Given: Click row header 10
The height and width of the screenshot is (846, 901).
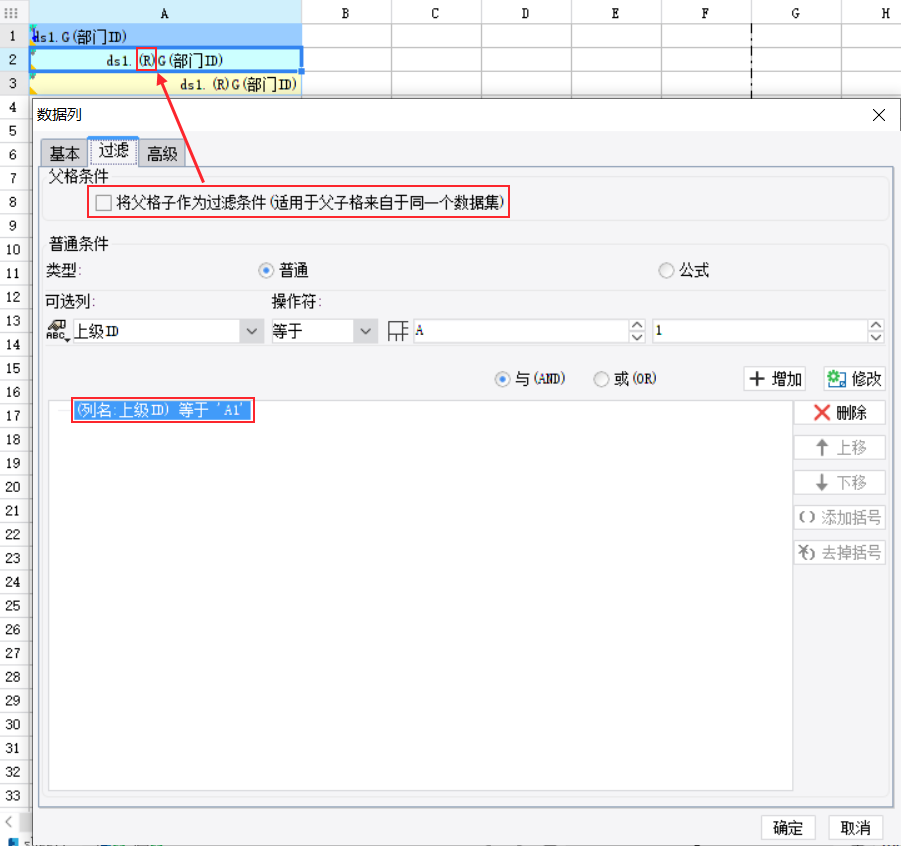Looking at the screenshot, I should (x=14, y=249).
